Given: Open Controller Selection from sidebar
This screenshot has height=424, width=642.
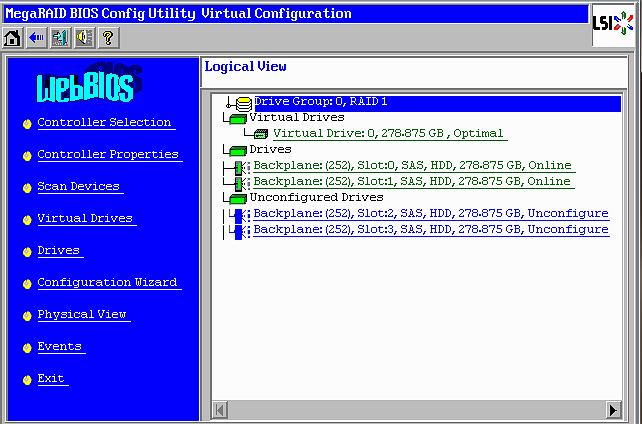Looking at the screenshot, I should click(104, 122).
